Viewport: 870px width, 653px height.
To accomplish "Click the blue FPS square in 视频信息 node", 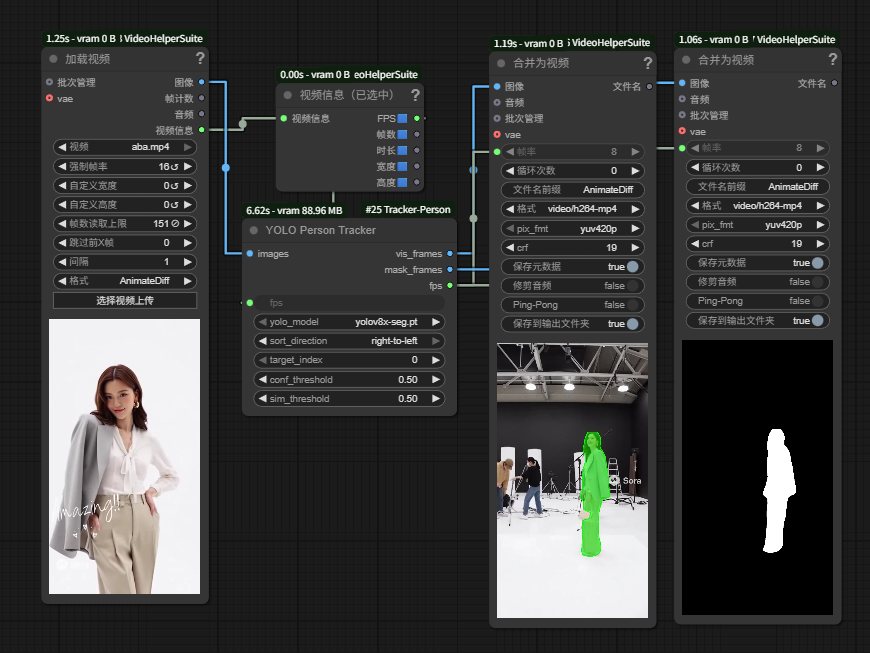I will [x=402, y=118].
